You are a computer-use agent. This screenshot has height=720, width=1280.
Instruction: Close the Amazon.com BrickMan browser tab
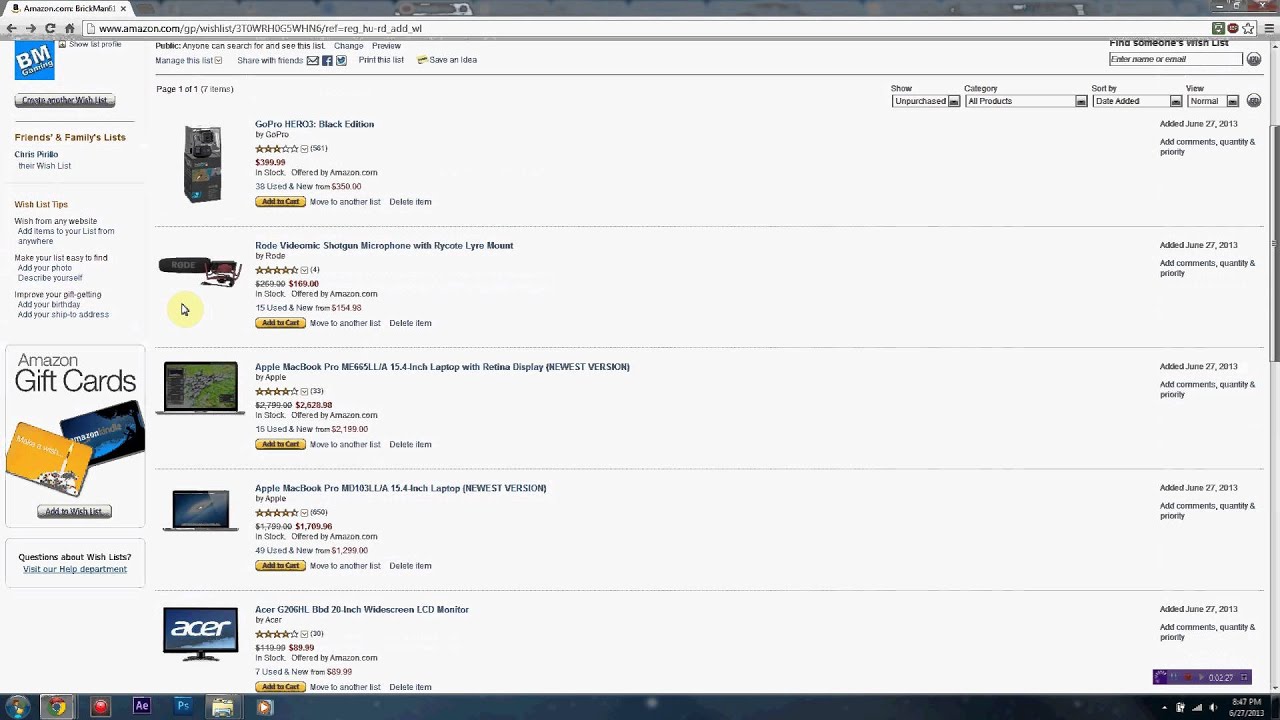pos(123,8)
